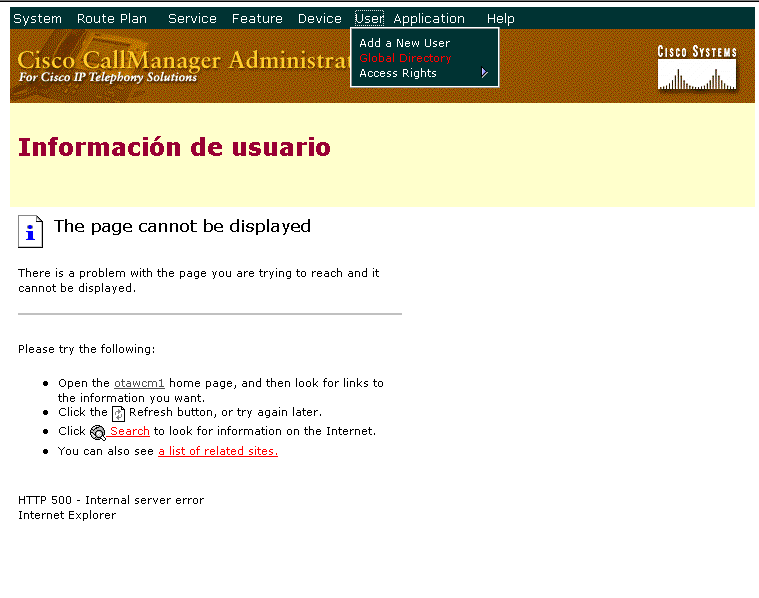This screenshot has height=598, width=759.
Task: Expand Access Rights submenu arrow
Action: 484,73
